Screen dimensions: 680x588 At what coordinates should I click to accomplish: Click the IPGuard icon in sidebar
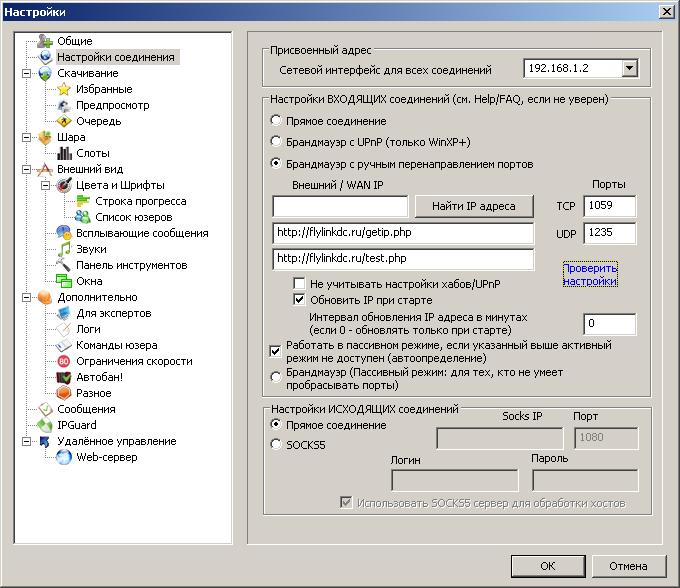(44, 425)
